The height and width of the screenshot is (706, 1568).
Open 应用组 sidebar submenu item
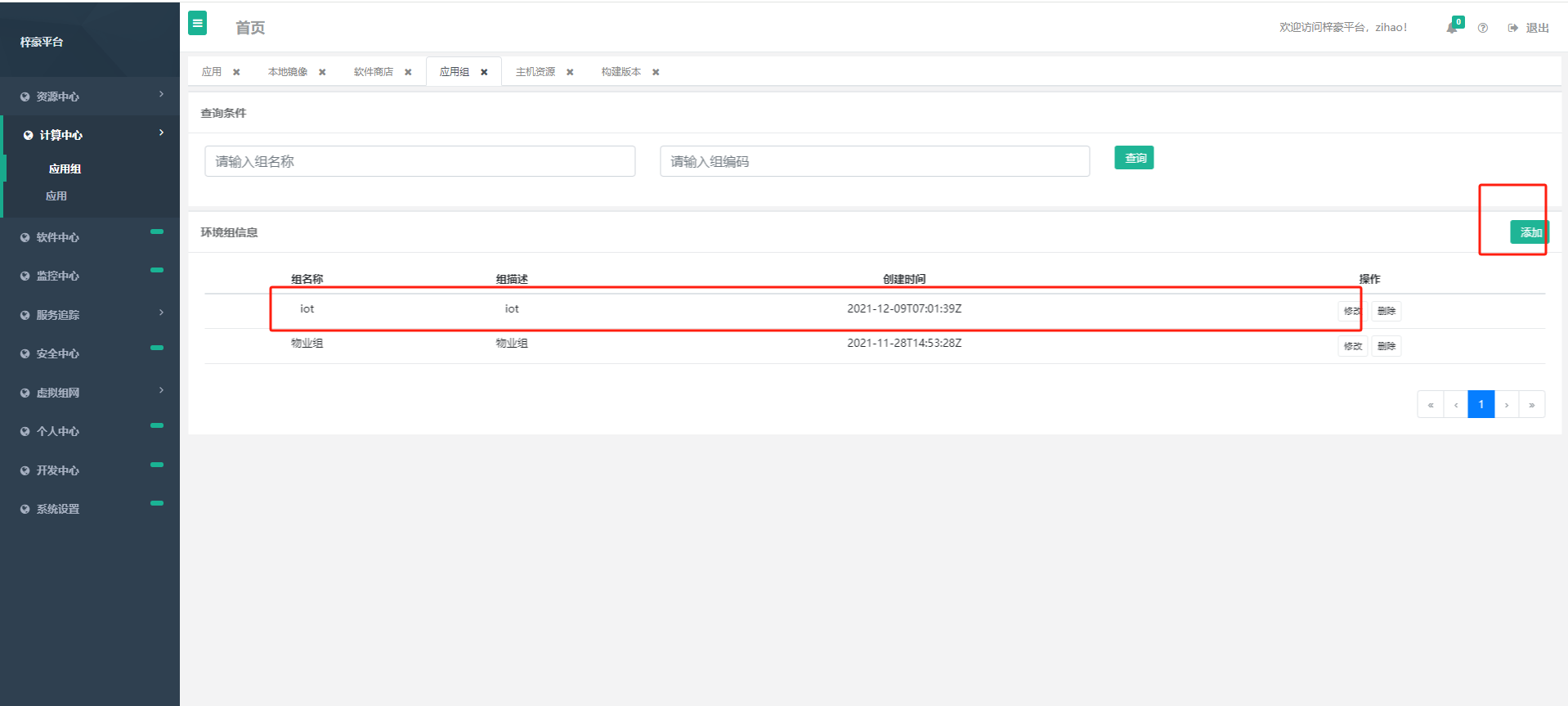click(65, 169)
